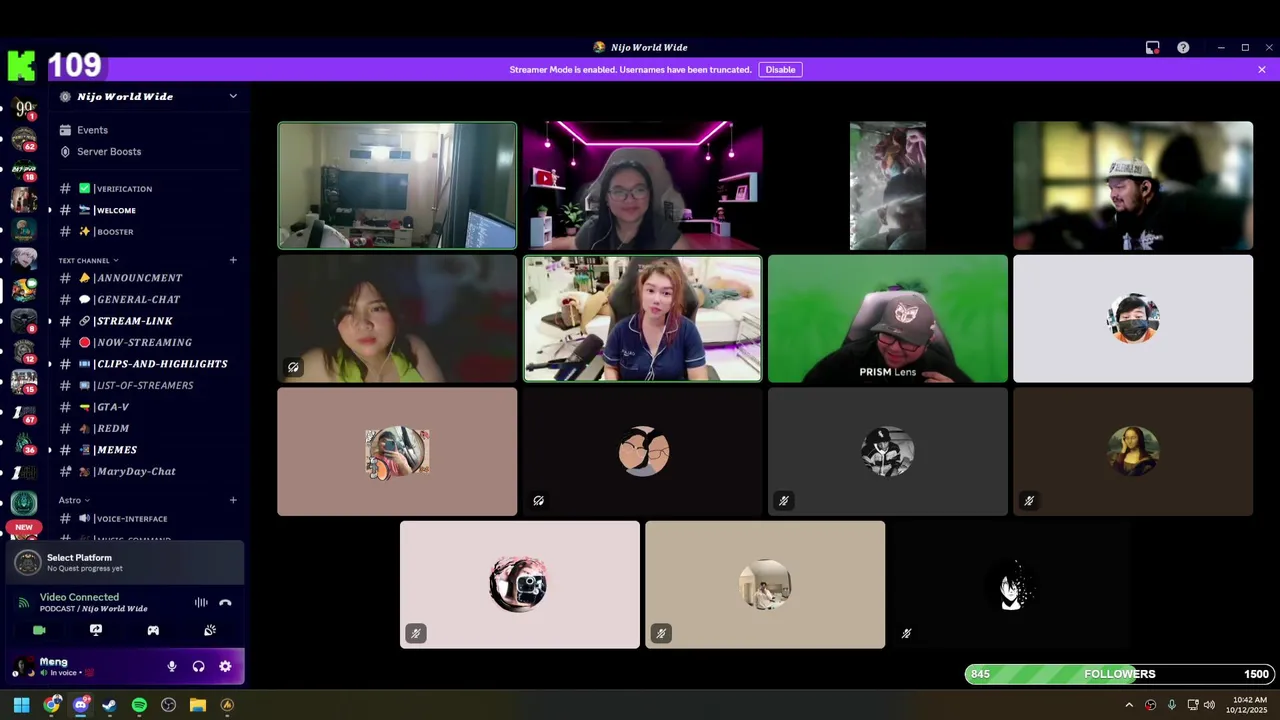Viewport: 1280px width, 720px height.
Task: Open Meng's user profile avatar
Action: (22, 666)
